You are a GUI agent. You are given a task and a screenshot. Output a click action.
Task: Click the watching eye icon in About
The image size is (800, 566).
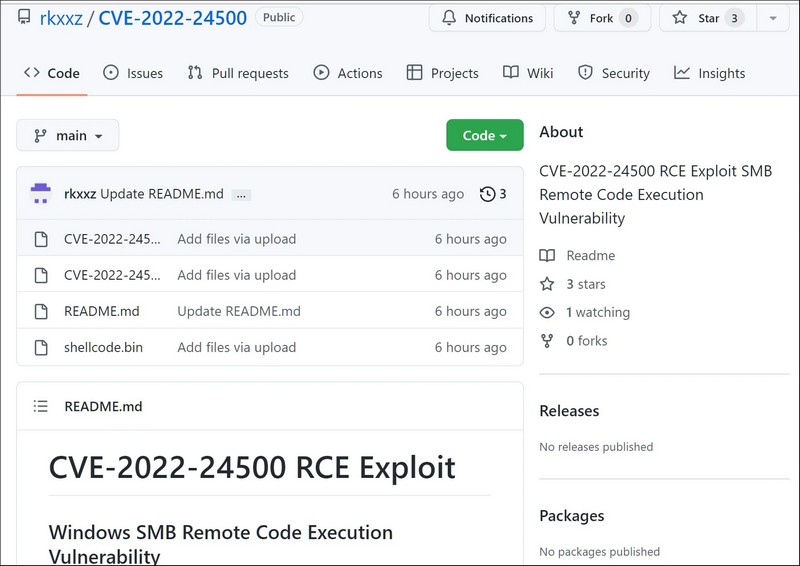(x=547, y=312)
